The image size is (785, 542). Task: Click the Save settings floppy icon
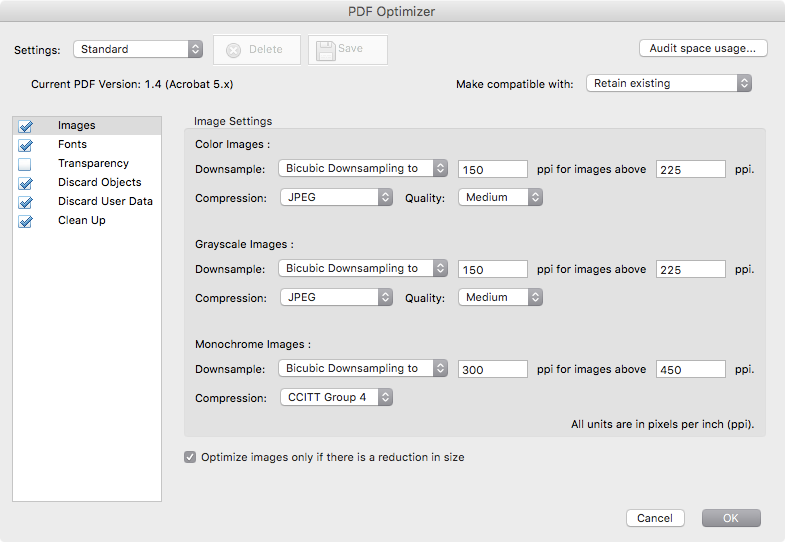point(326,50)
